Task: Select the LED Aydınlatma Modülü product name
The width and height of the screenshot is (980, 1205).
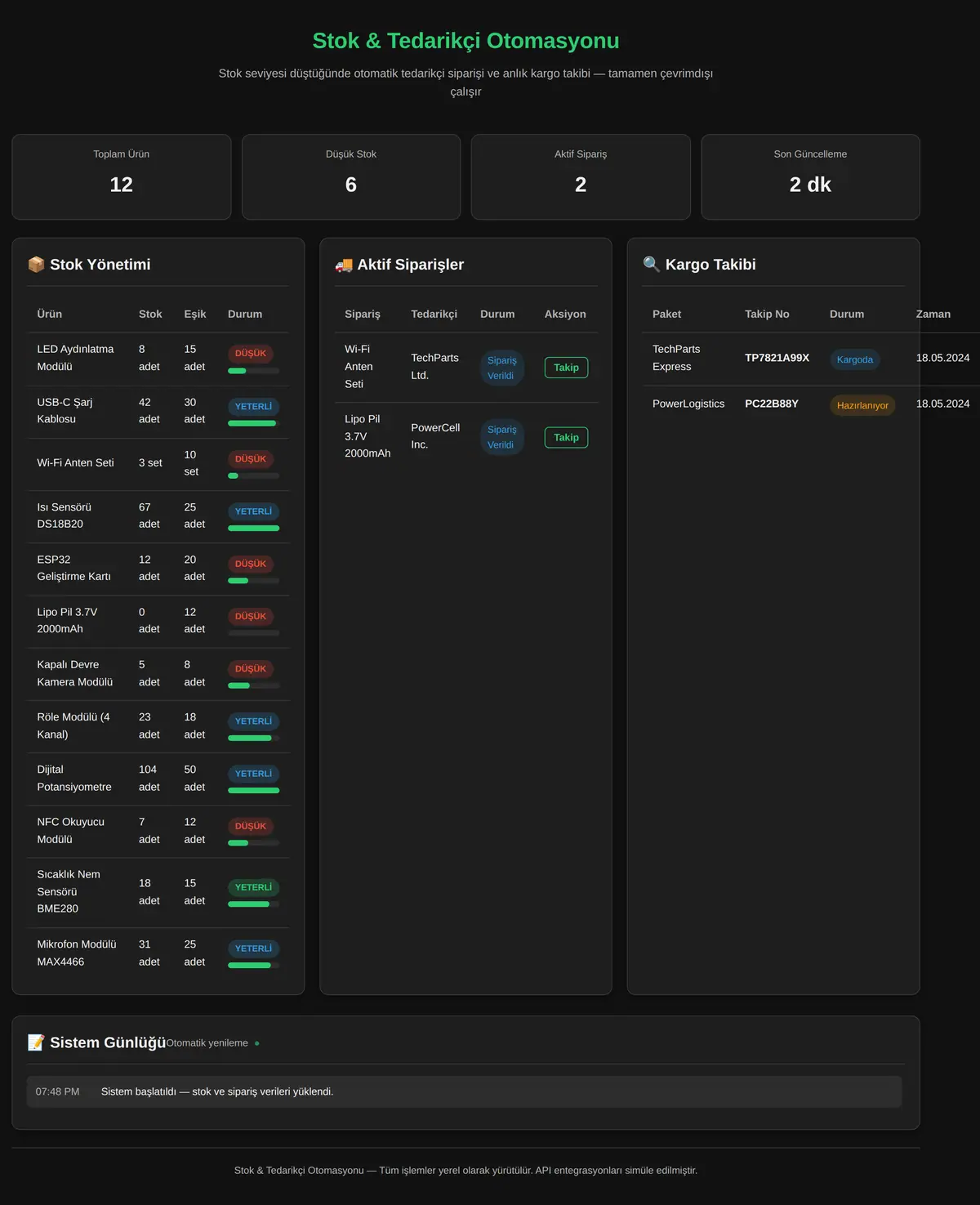Action: (x=75, y=358)
